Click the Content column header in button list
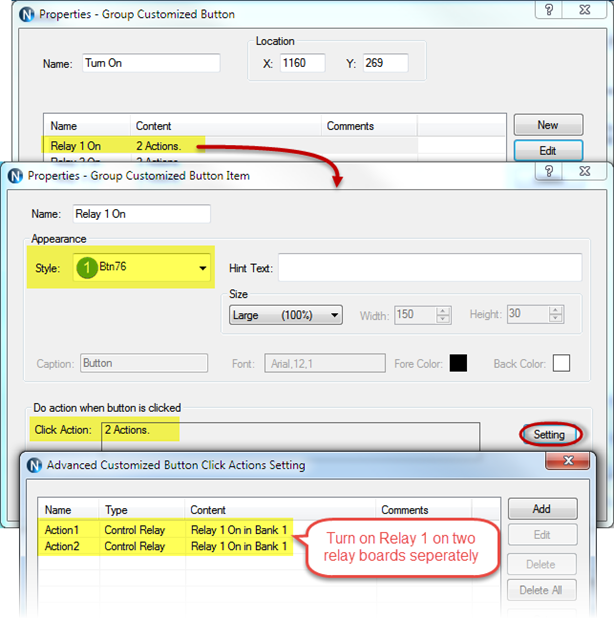 click(x=226, y=126)
